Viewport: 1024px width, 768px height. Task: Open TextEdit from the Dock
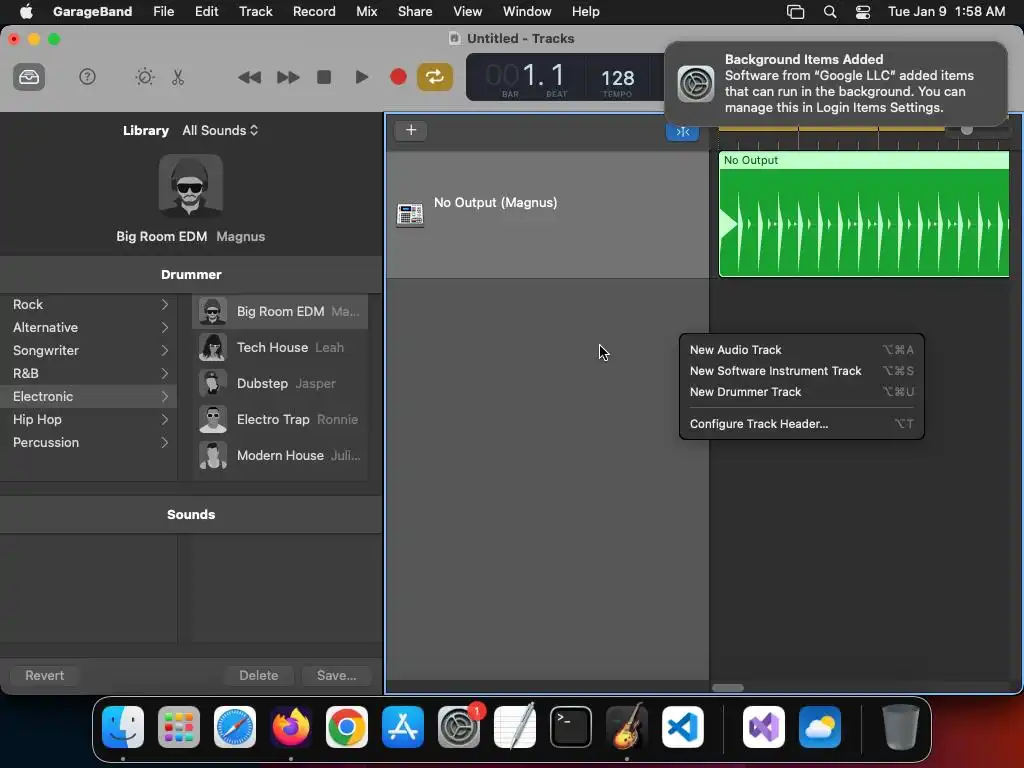[x=515, y=727]
